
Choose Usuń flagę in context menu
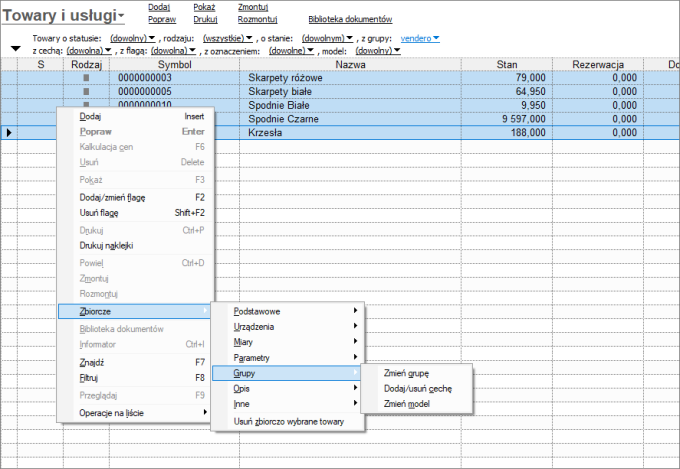point(135,213)
